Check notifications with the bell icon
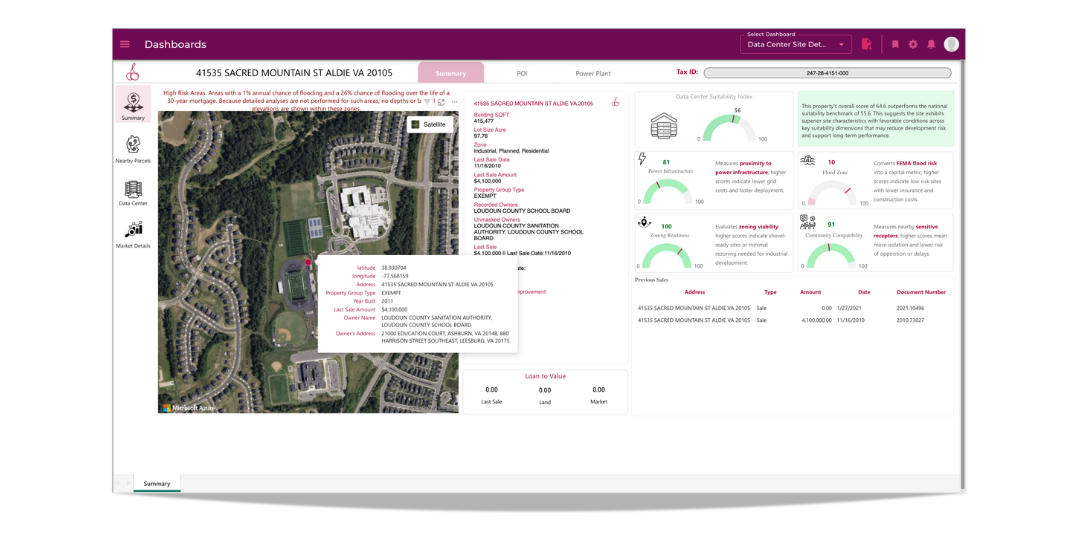1080x540 pixels. tap(931, 44)
